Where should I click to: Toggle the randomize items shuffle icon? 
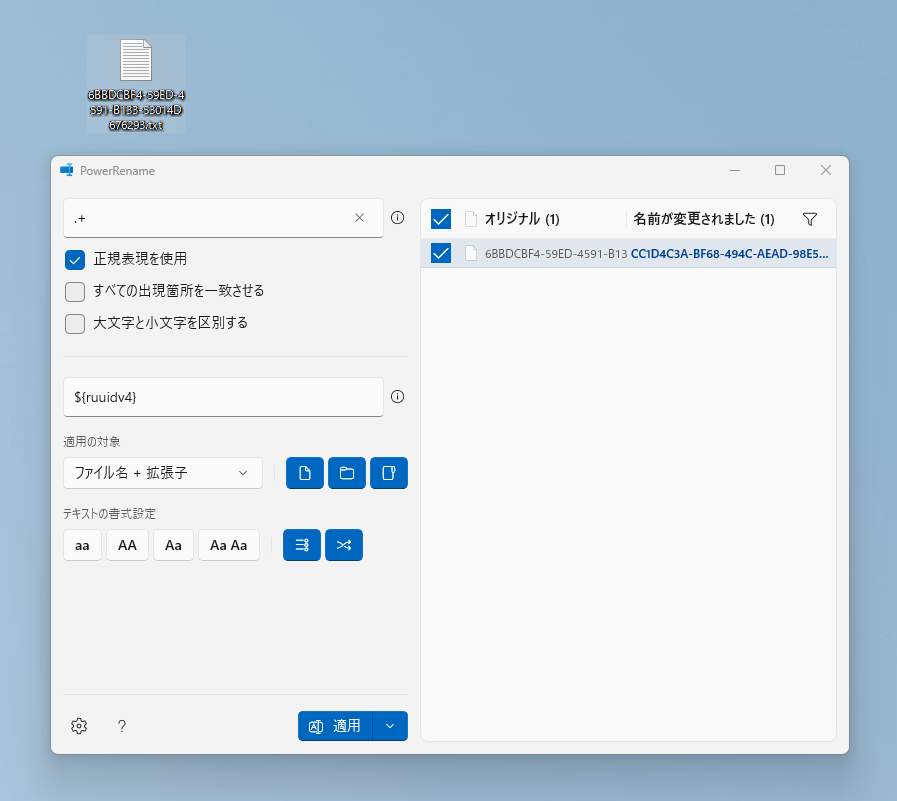(x=343, y=544)
